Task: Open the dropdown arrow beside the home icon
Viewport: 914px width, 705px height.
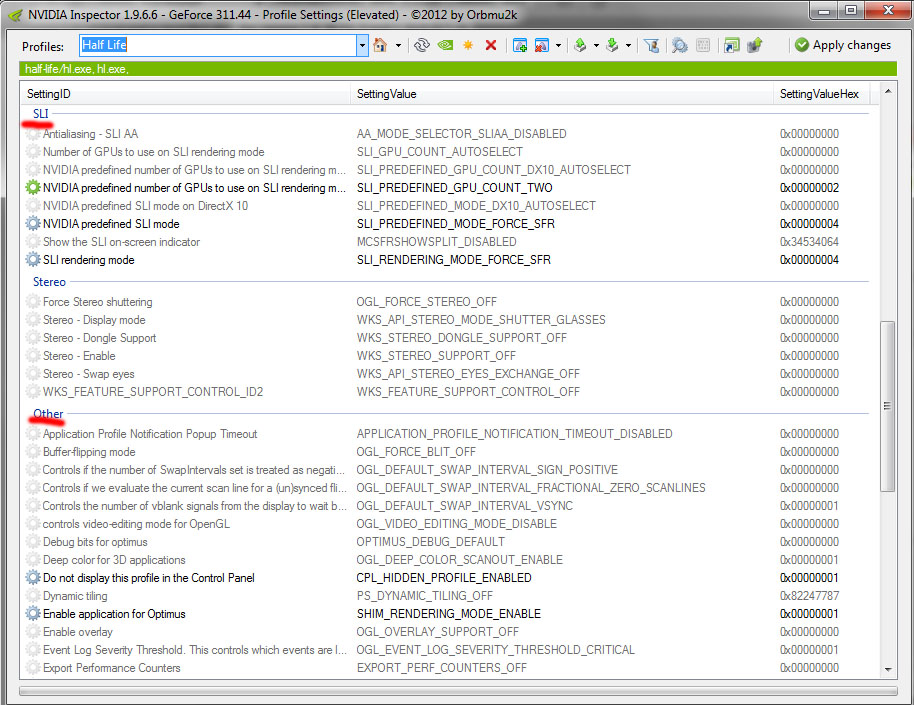Action: [398, 45]
